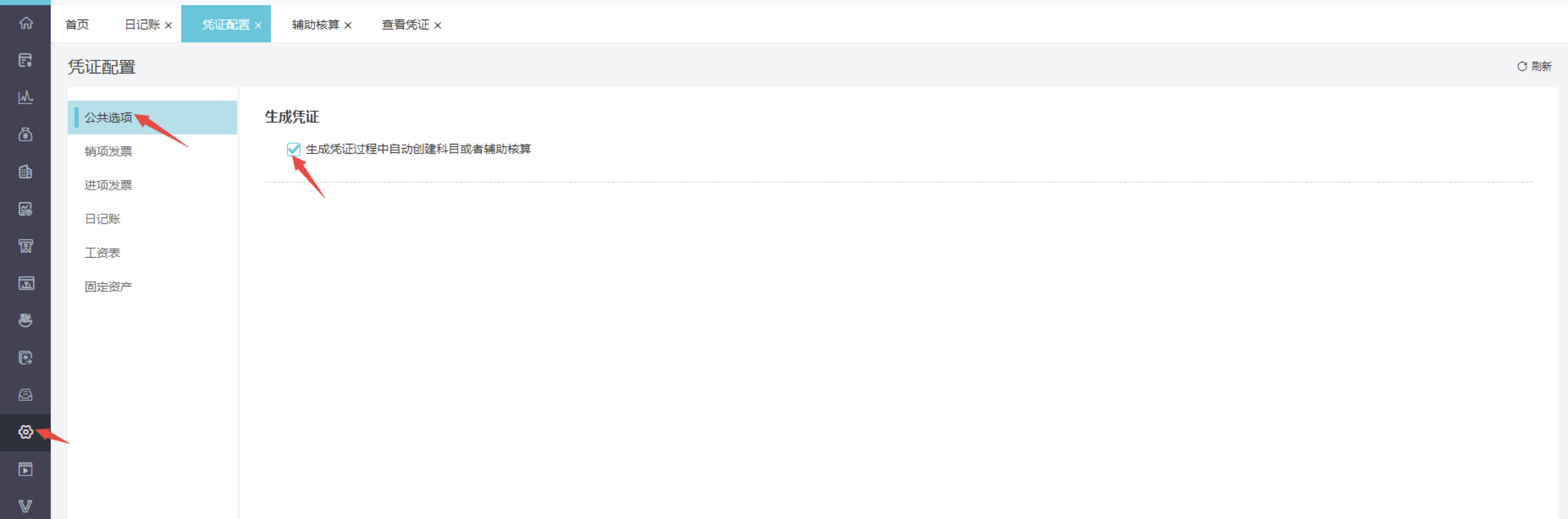
Task: Open 工资表 configuration section
Action: pyautogui.click(x=102, y=253)
